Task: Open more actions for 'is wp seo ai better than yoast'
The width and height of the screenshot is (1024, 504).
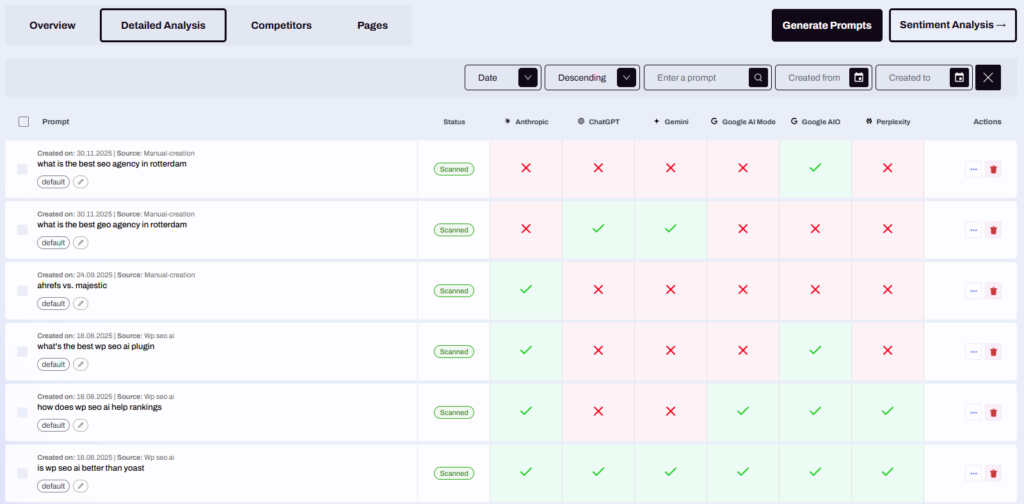Action: point(973,473)
